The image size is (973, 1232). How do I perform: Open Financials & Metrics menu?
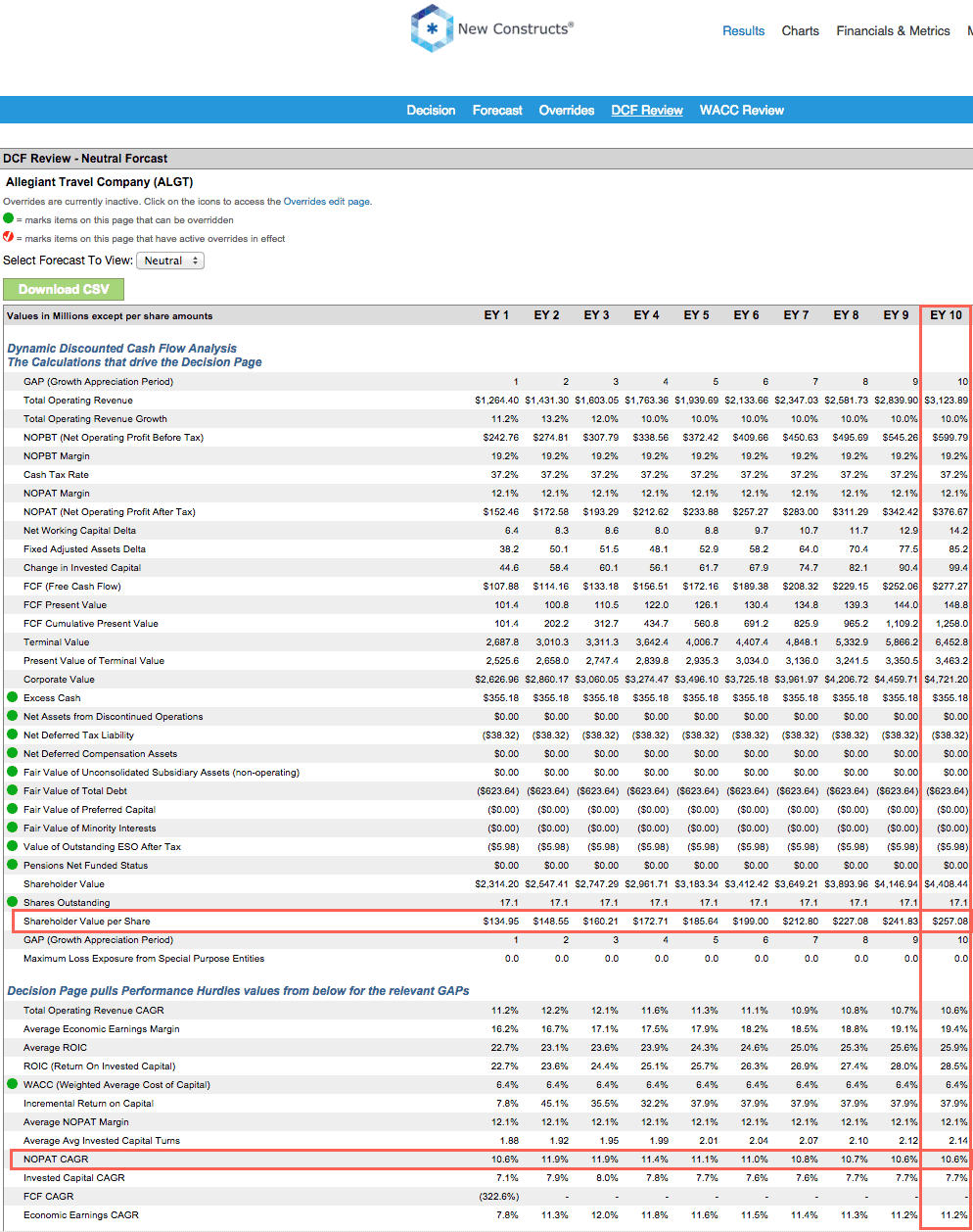[894, 31]
